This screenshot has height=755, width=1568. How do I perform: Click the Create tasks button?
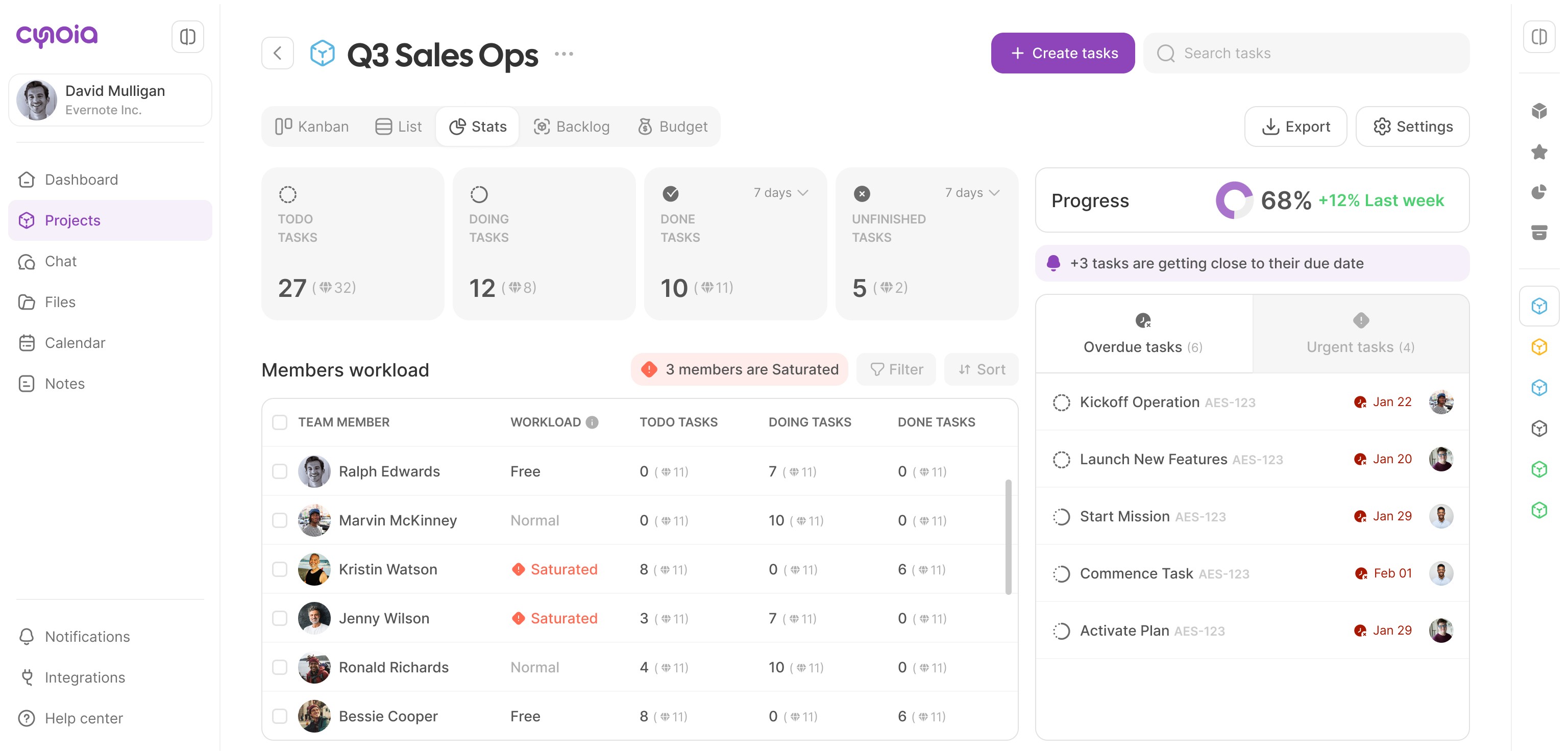pos(1062,54)
